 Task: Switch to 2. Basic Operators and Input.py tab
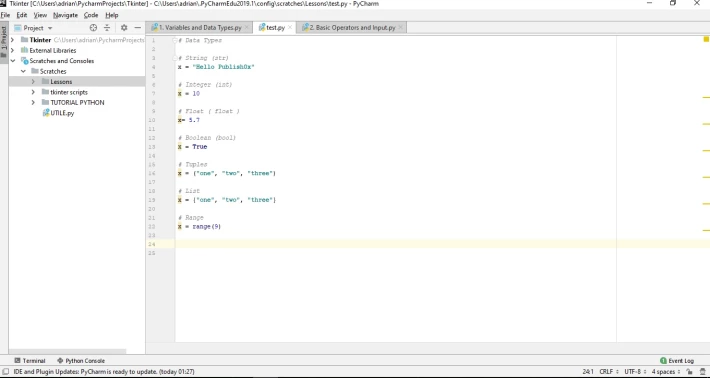(x=351, y=28)
